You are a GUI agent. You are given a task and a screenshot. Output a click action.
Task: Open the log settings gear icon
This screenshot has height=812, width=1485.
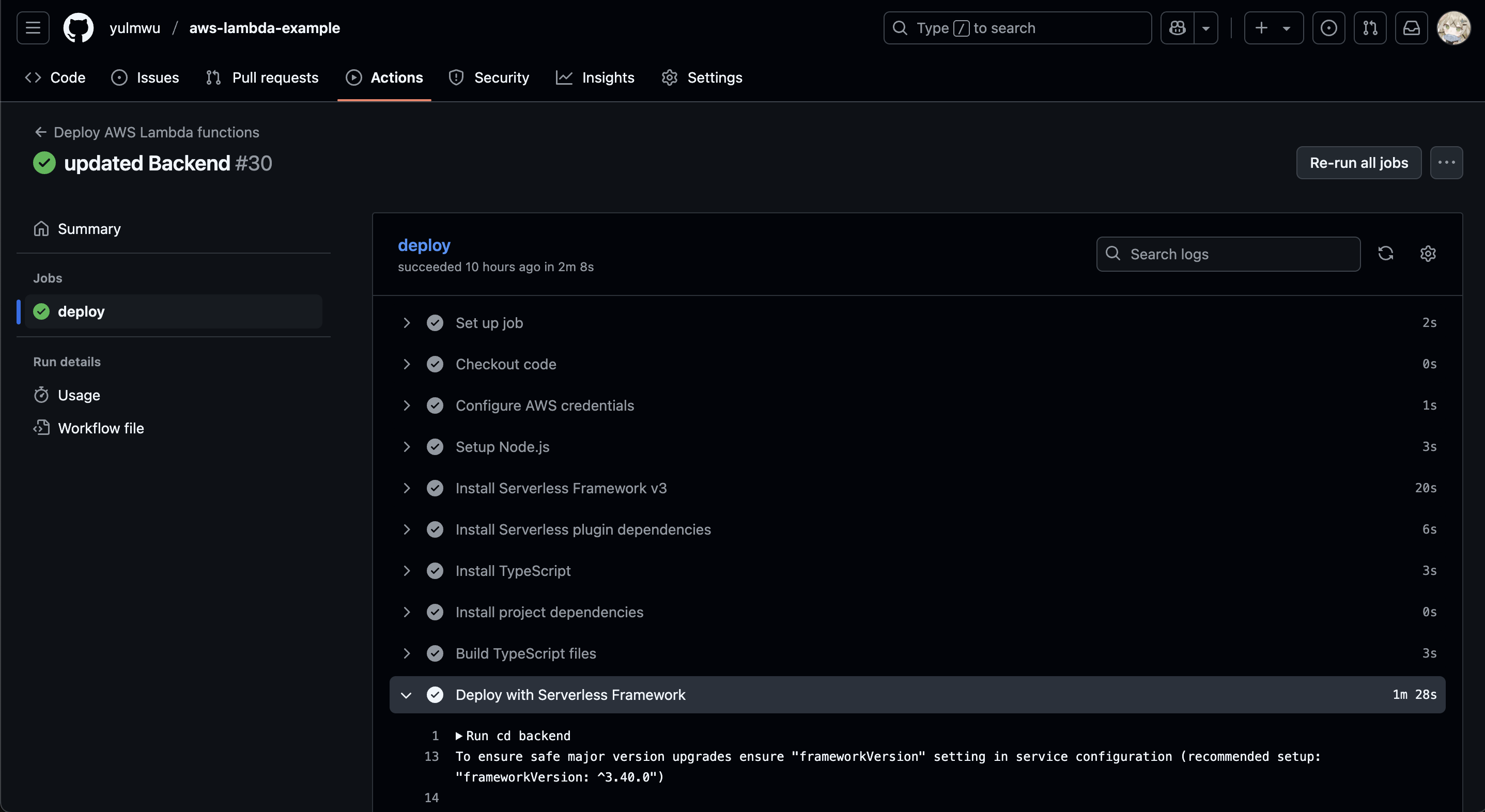pos(1427,254)
